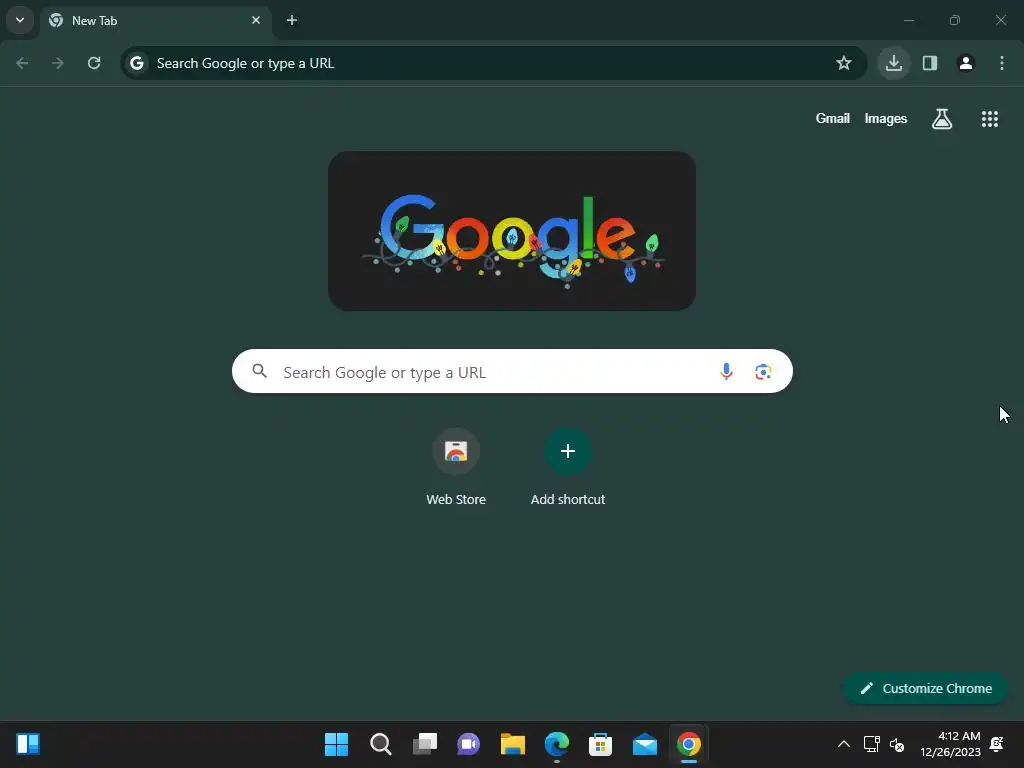The height and width of the screenshot is (768, 1024).
Task: Open Mail app from taskbar
Action: [x=645, y=744]
